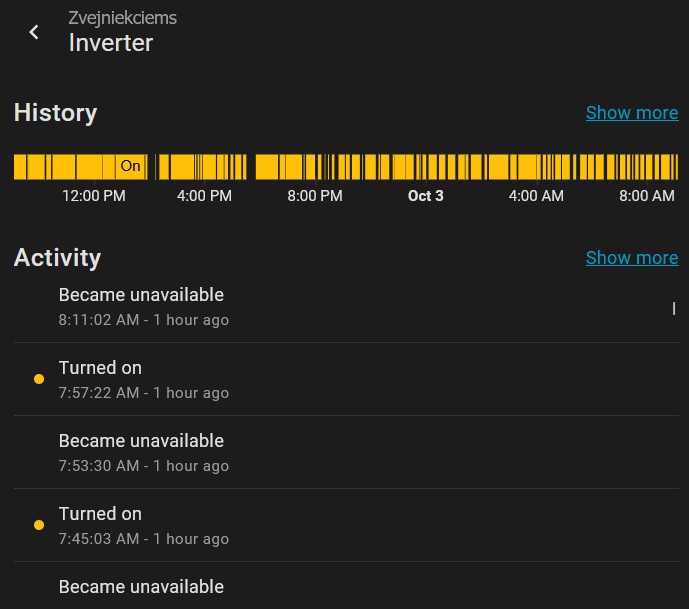This screenshot has width=689, height=609.
Task: Open 'Turned on' entry at 7:57:22 AM
Action: pos(100,379)
